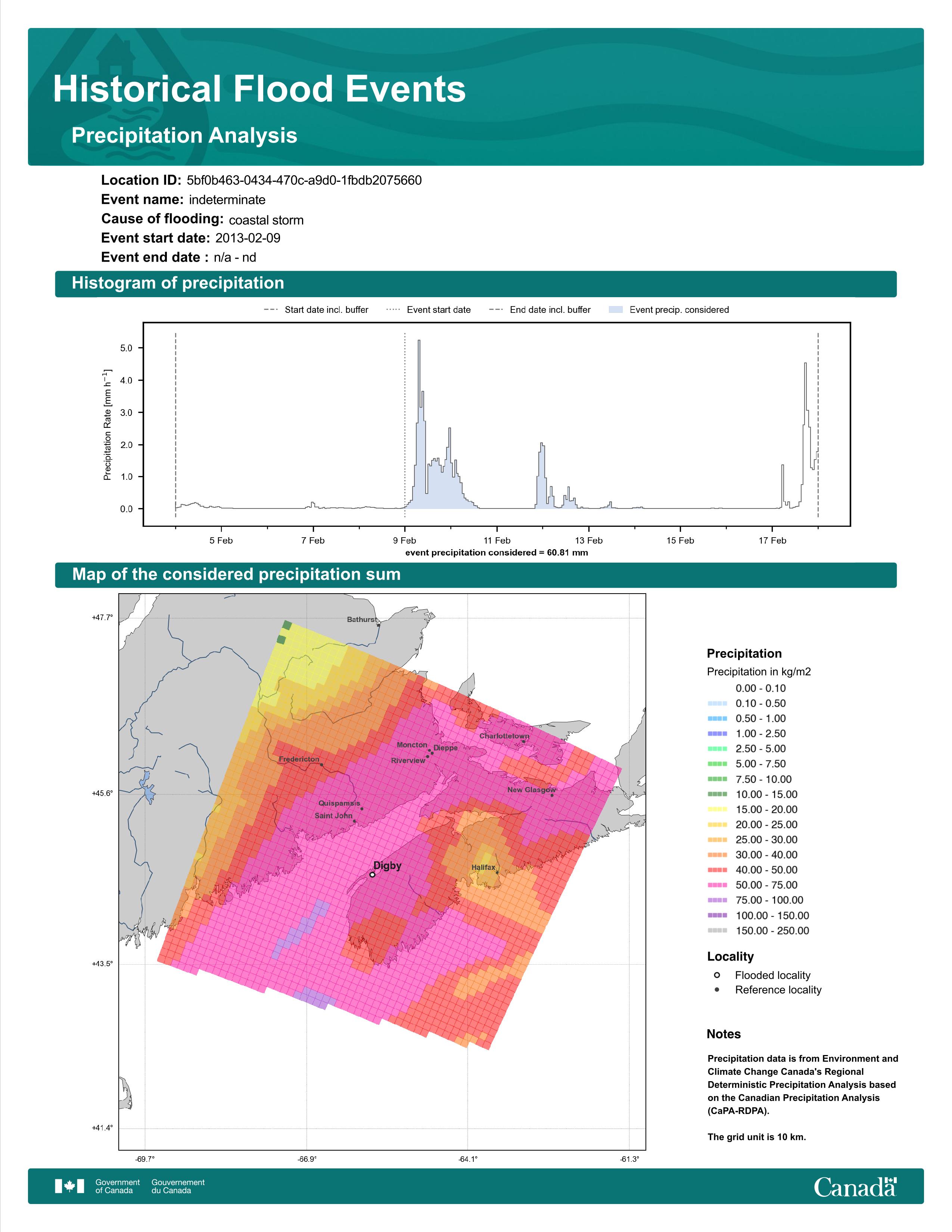Click the 17 Feb axis label
This screenshot has width=952, height=1232.
pyautogui.click(x=772, y=541)
